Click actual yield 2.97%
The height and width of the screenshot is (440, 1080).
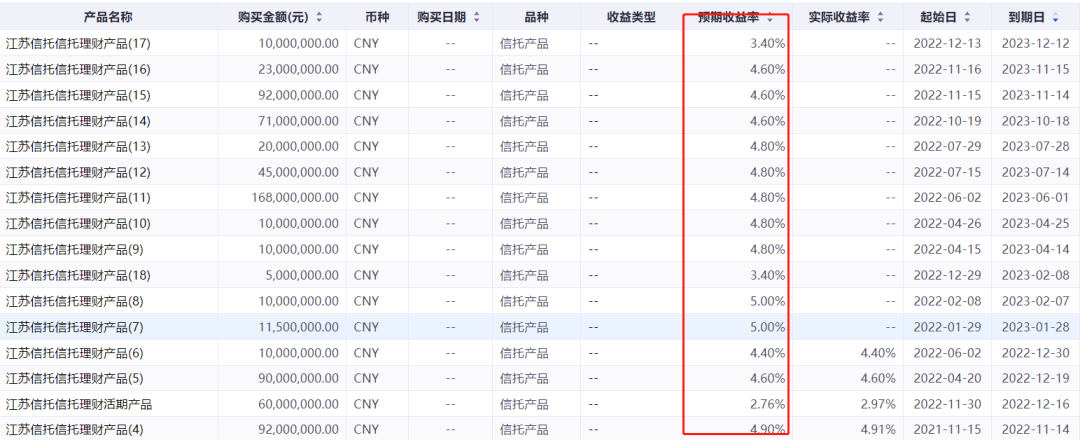pyautogui.click(x=878, y=404)
